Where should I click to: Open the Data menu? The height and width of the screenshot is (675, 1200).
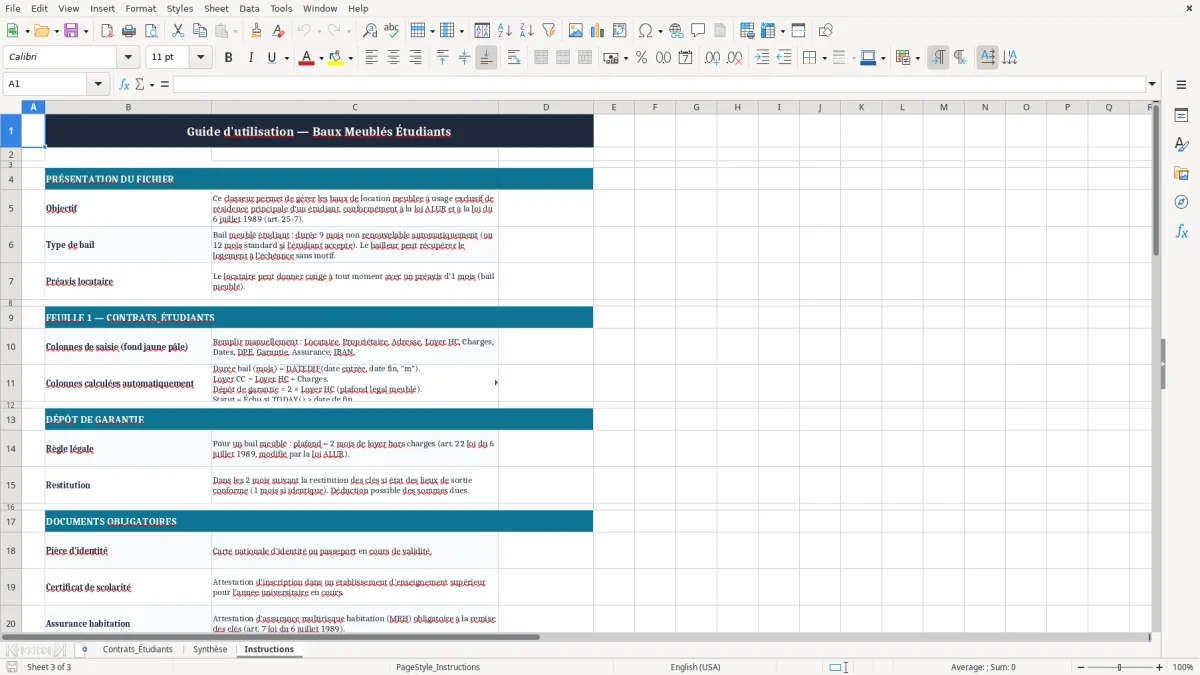(x=249, y=8)
